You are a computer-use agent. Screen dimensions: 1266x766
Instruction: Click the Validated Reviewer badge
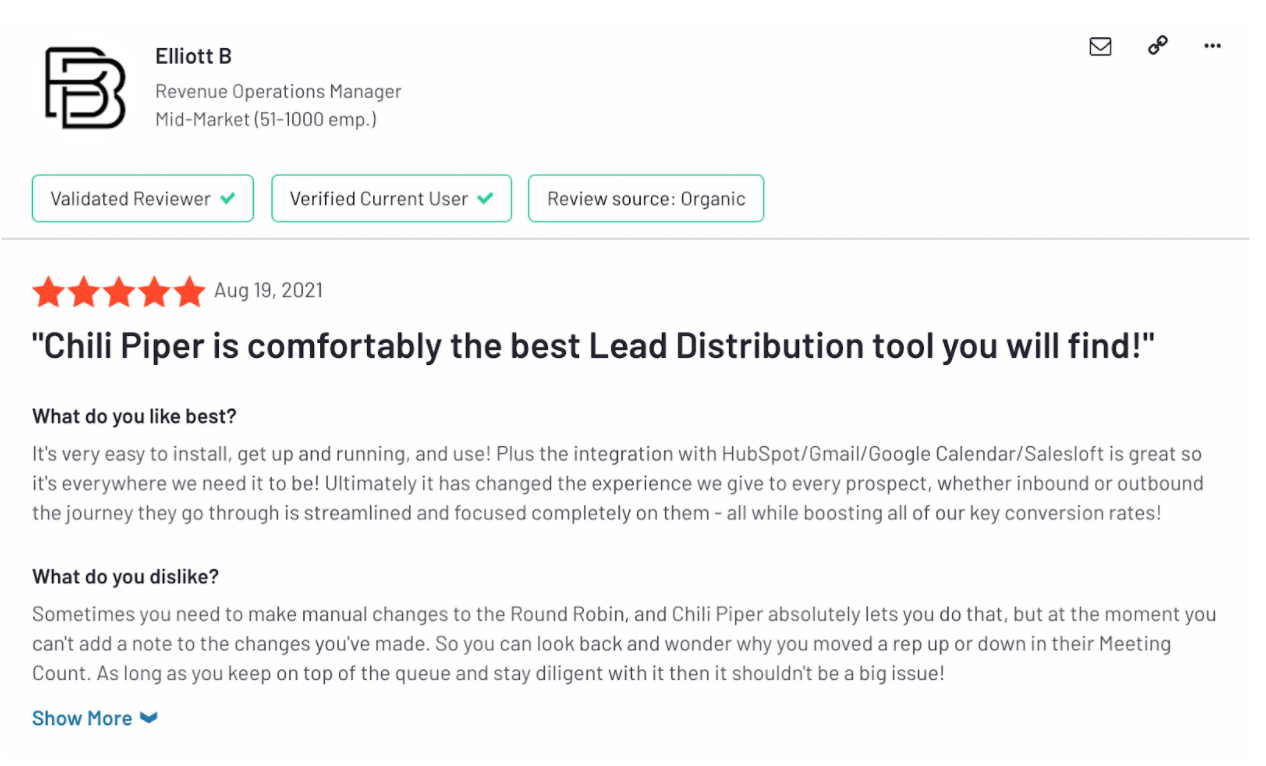(x=142, y=198)
